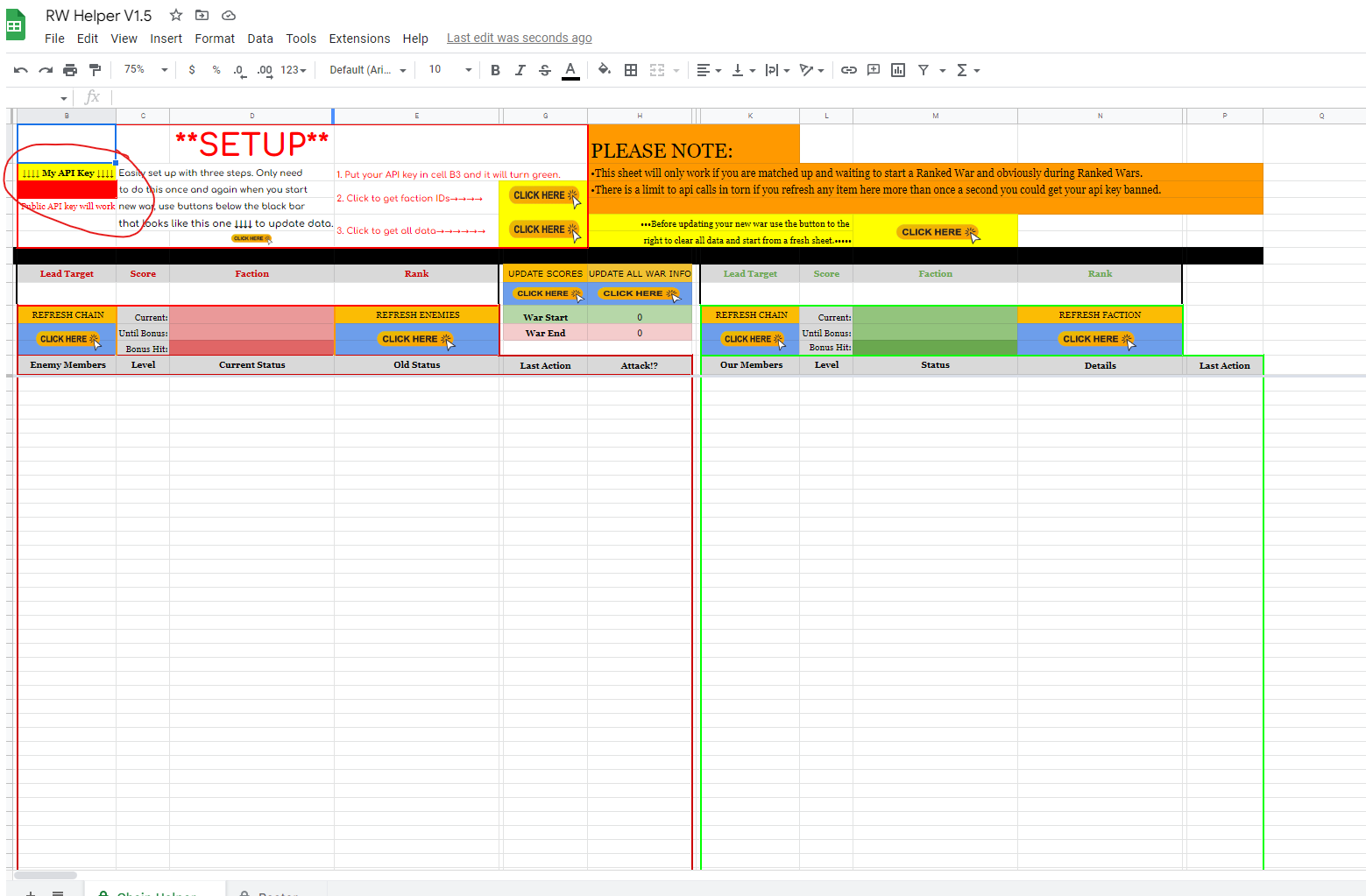Open the Format menu
1366x896 pixels.
point(215,39)
